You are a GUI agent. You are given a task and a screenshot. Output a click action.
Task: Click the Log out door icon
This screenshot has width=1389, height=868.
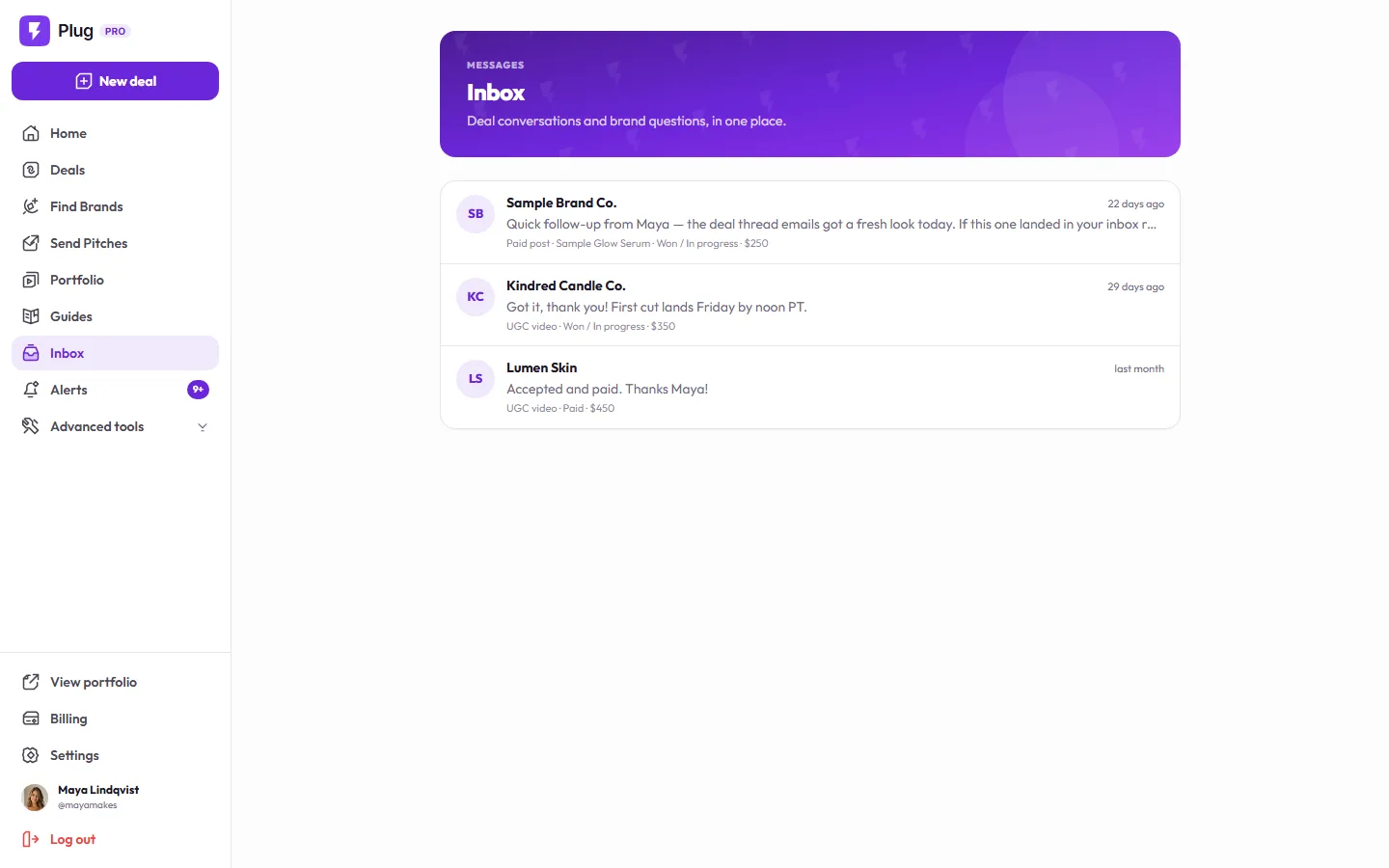pos(31,839)
